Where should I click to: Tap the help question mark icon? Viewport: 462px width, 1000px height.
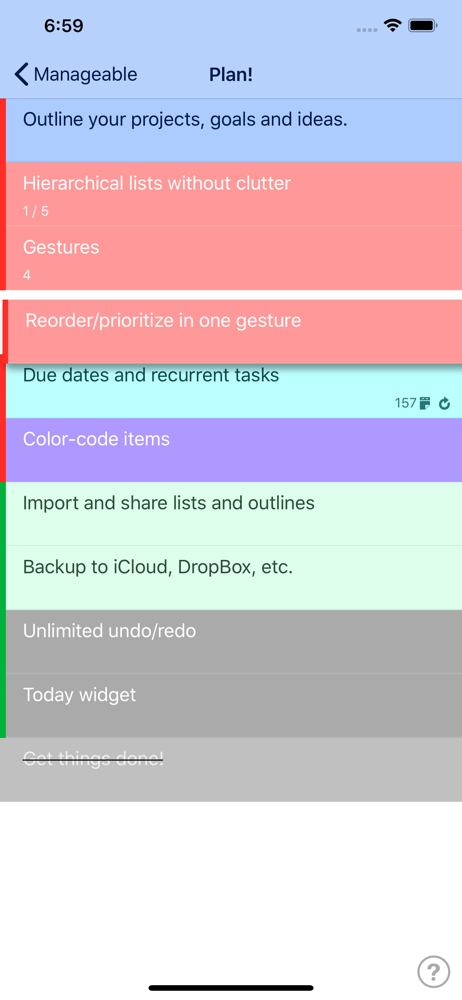click(433, 971)
